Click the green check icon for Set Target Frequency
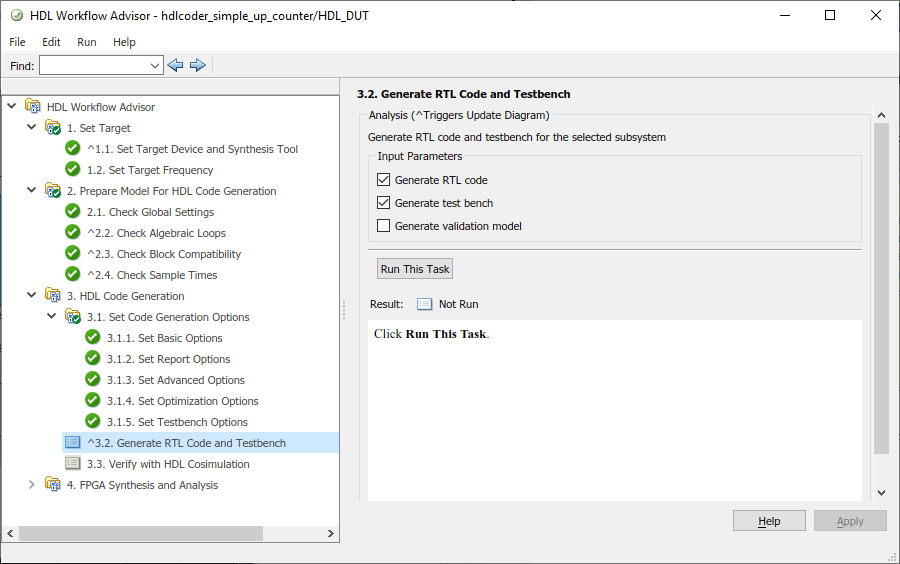This screenshot has width=900, height=564. tap(73, 170)
